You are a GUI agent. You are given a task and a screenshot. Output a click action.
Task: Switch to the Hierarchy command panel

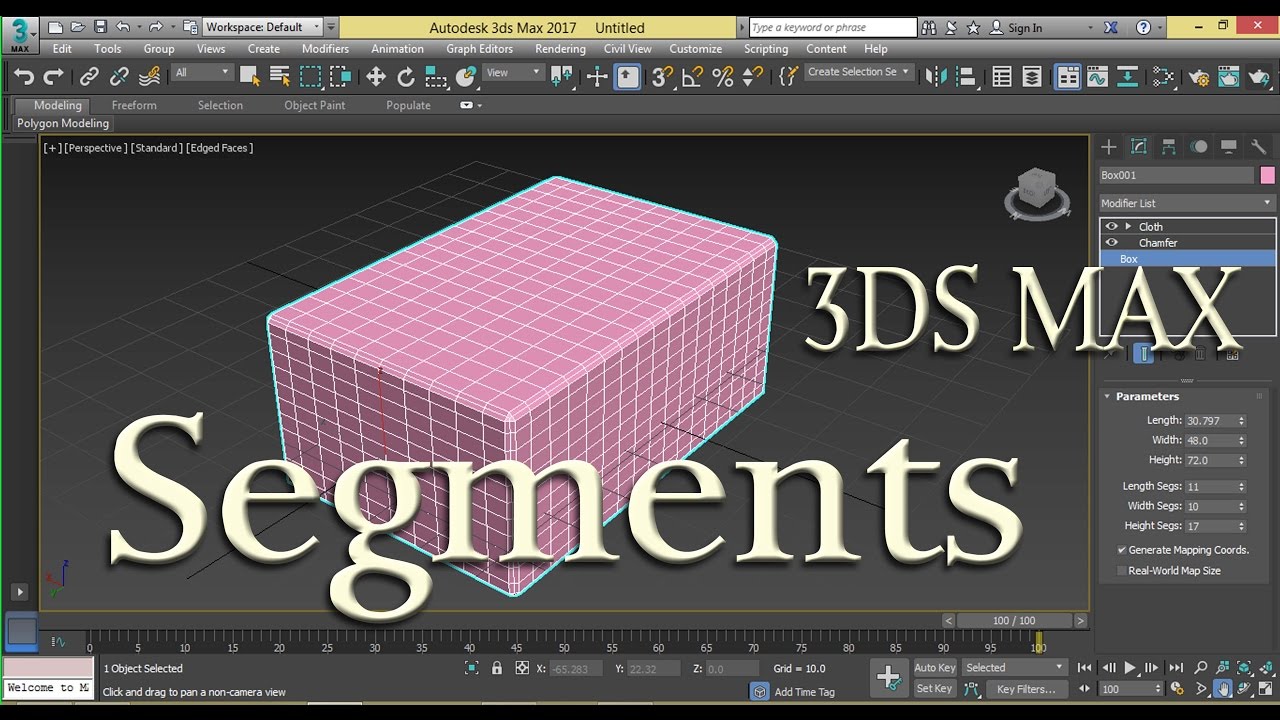(x=1168, y=147)
